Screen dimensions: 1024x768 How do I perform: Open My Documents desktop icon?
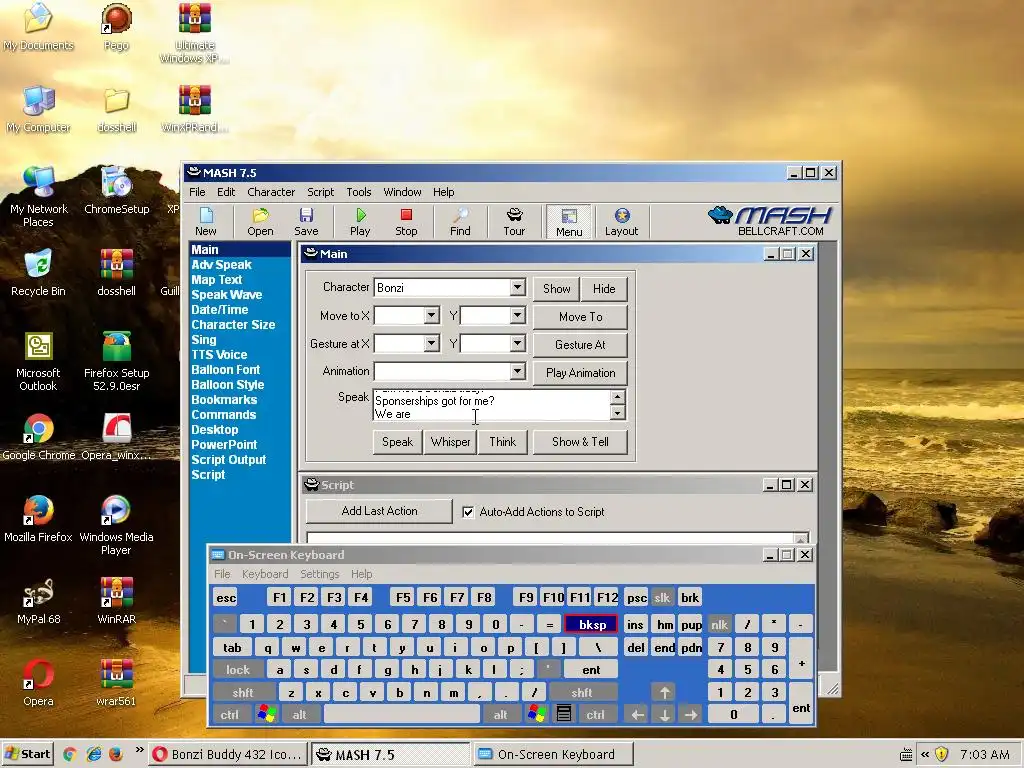click(38, 27)
